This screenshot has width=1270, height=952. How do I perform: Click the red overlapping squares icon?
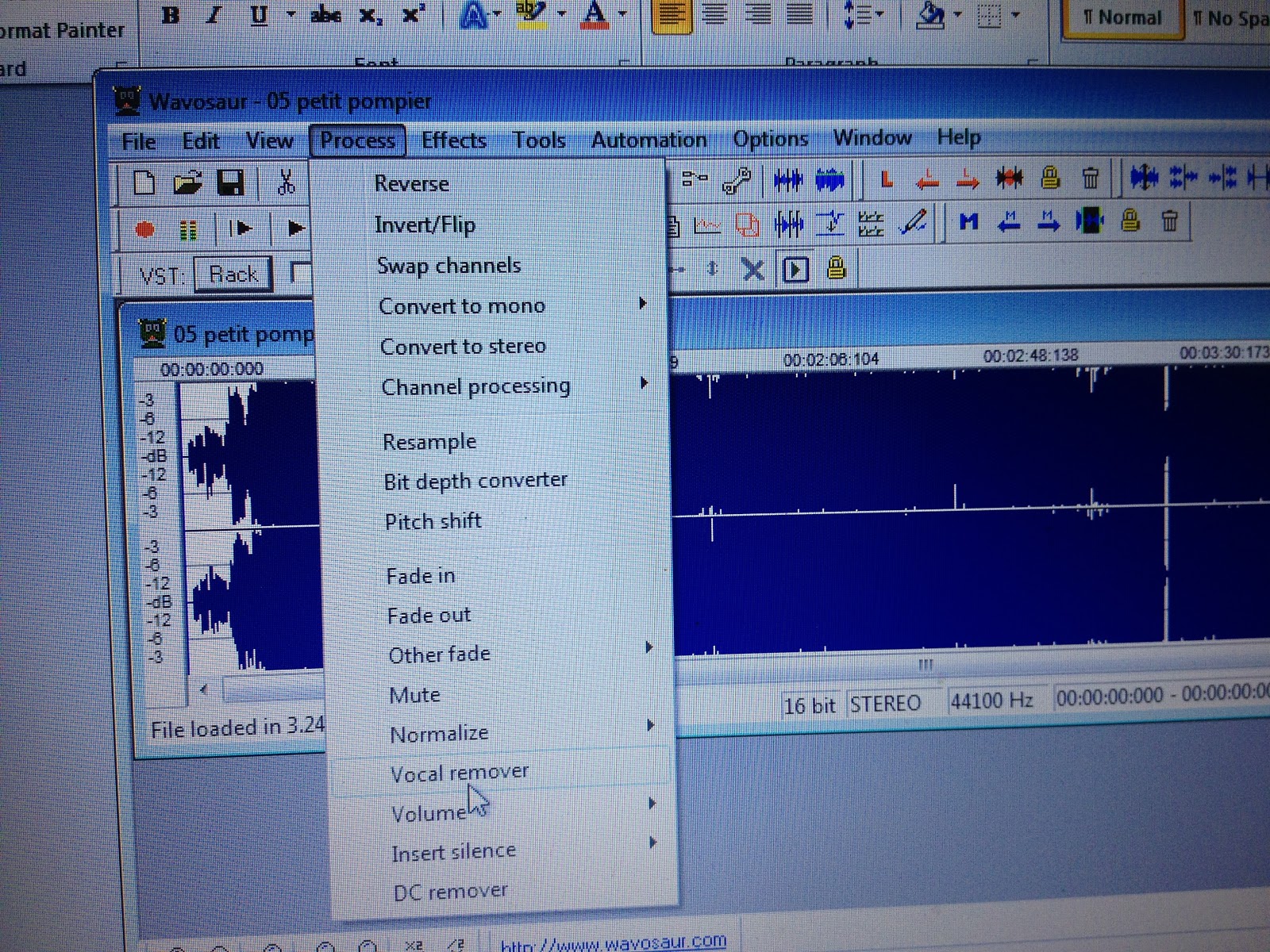[x=747, y=225]
